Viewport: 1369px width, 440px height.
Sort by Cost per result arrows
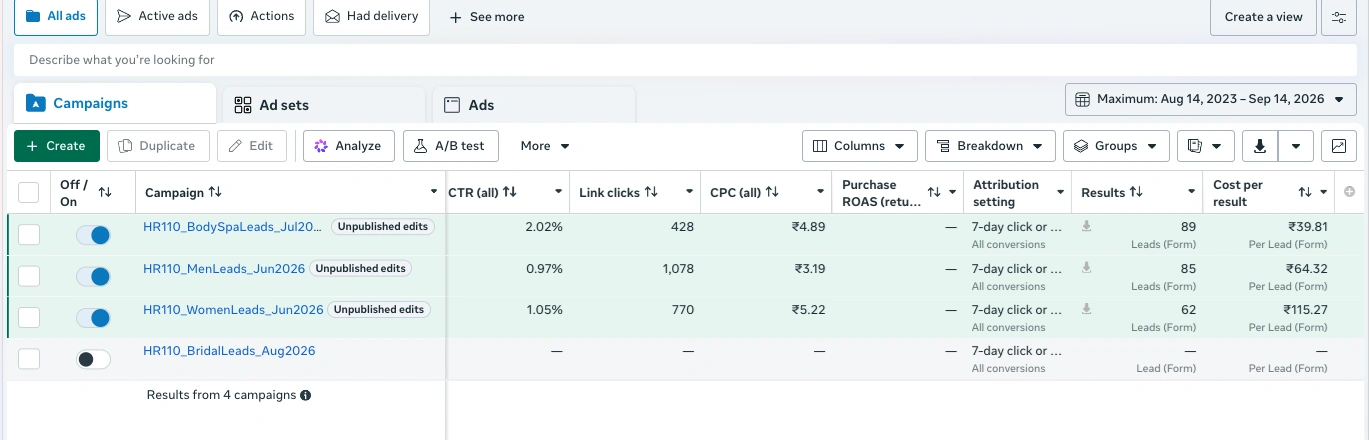[x=1305, y=192]
